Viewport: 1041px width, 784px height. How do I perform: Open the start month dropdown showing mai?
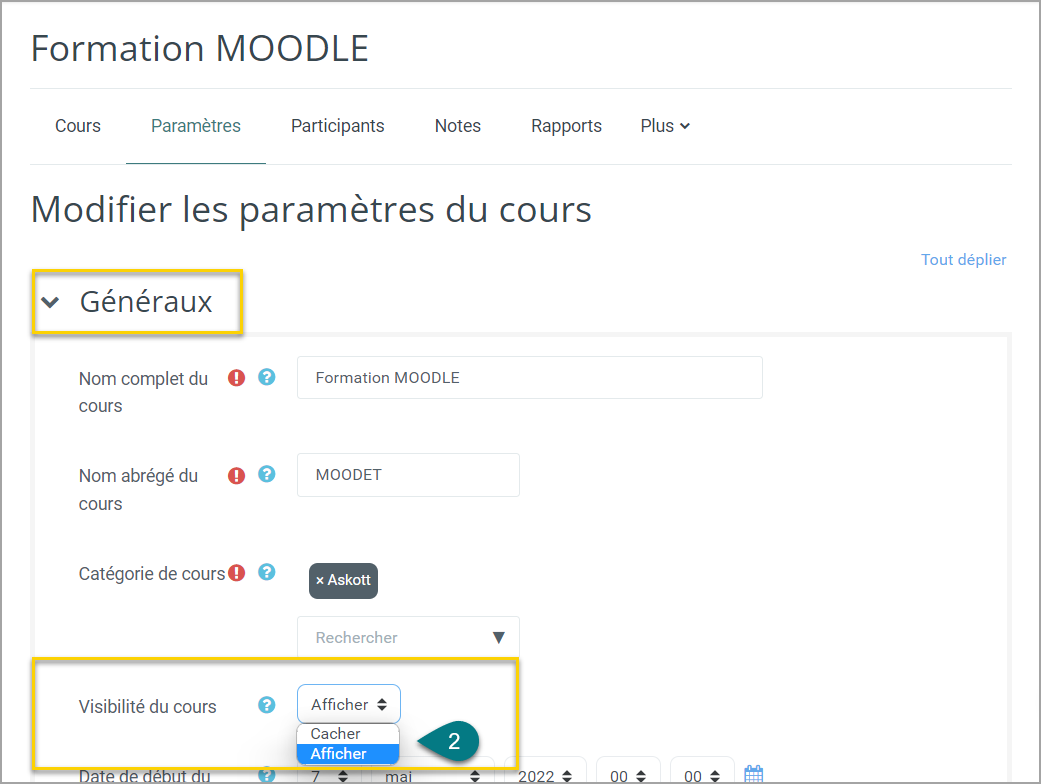(x=432, y=775)
